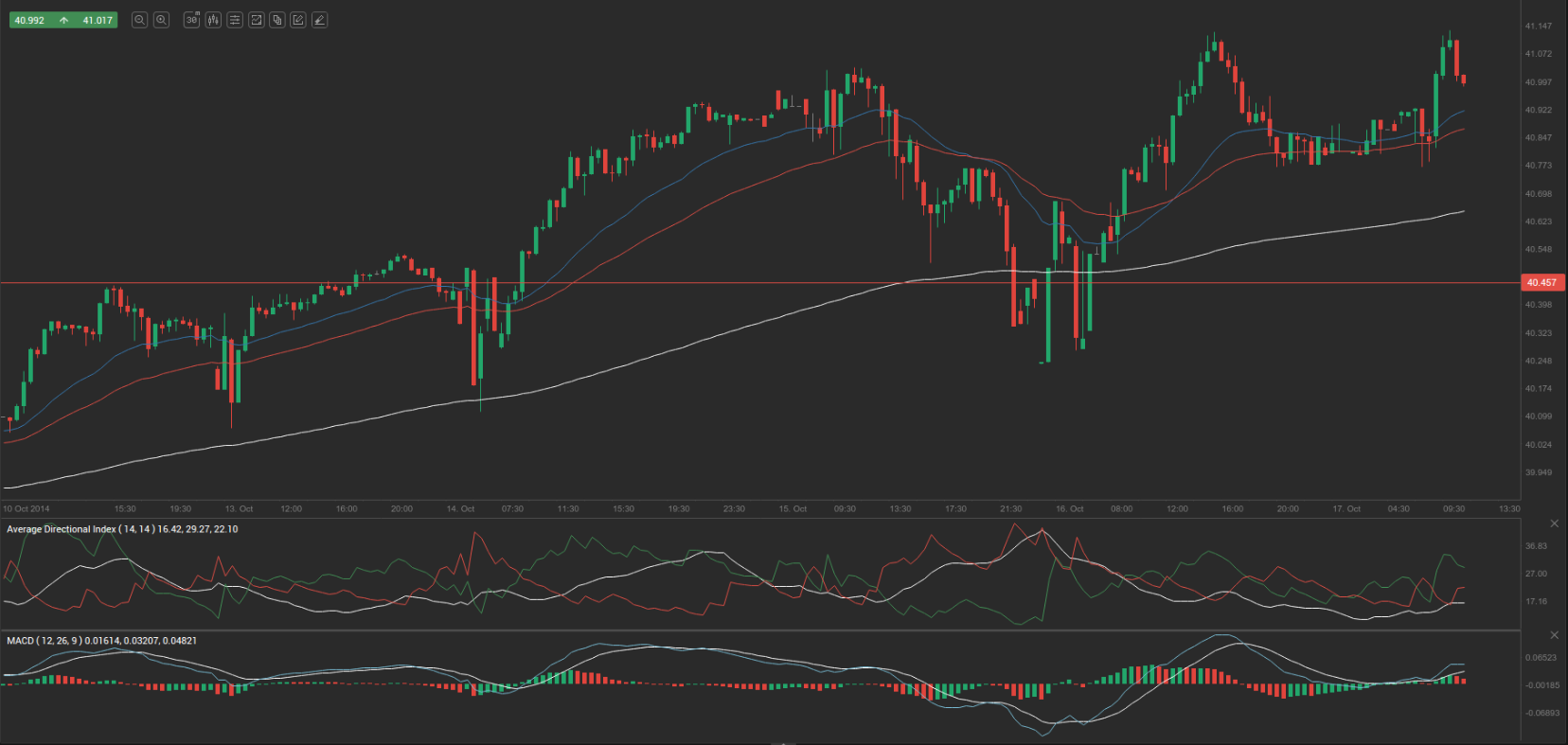The width and height of the screenshot is (1568, 745).
Task: Open the candlestick chart type selector
Action: pyautogui.click(x=213, y=20)
